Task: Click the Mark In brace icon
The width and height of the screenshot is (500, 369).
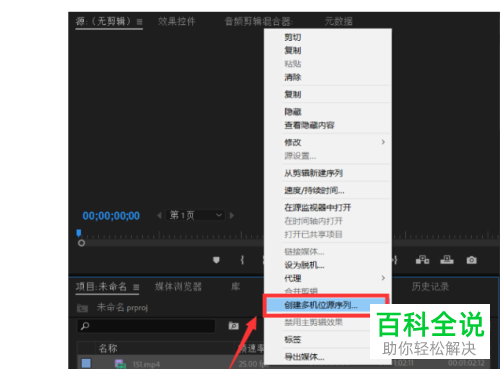Action: point(242,260)
